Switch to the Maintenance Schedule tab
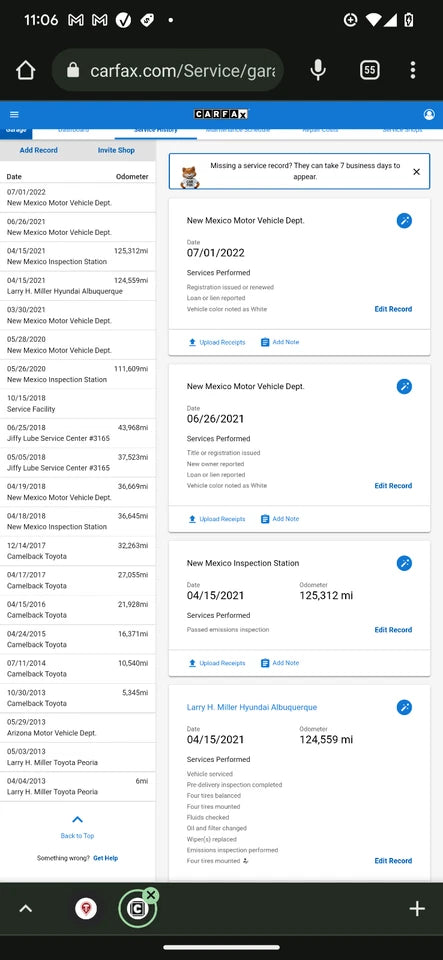 pyautogui.click(x=237, y=130)
